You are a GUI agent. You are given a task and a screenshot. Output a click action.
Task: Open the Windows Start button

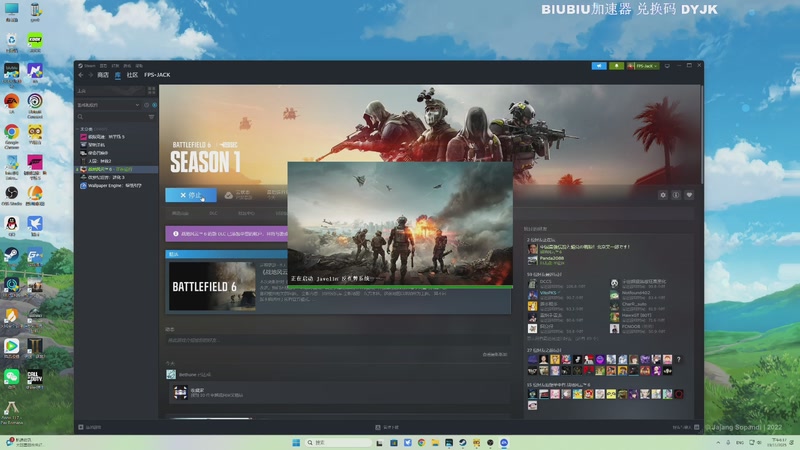[296, 442]
